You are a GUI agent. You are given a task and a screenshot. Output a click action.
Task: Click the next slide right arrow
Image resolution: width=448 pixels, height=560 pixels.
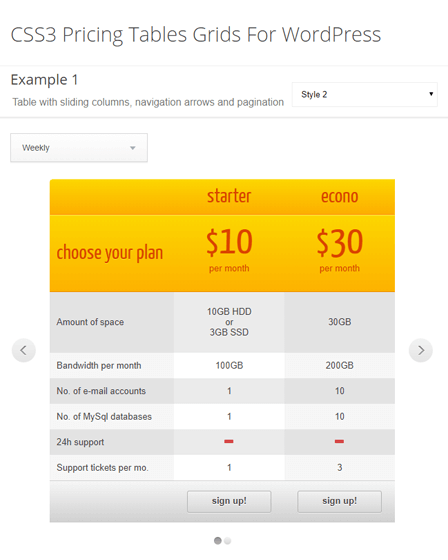pyautogui.click(x=421, y=350)
